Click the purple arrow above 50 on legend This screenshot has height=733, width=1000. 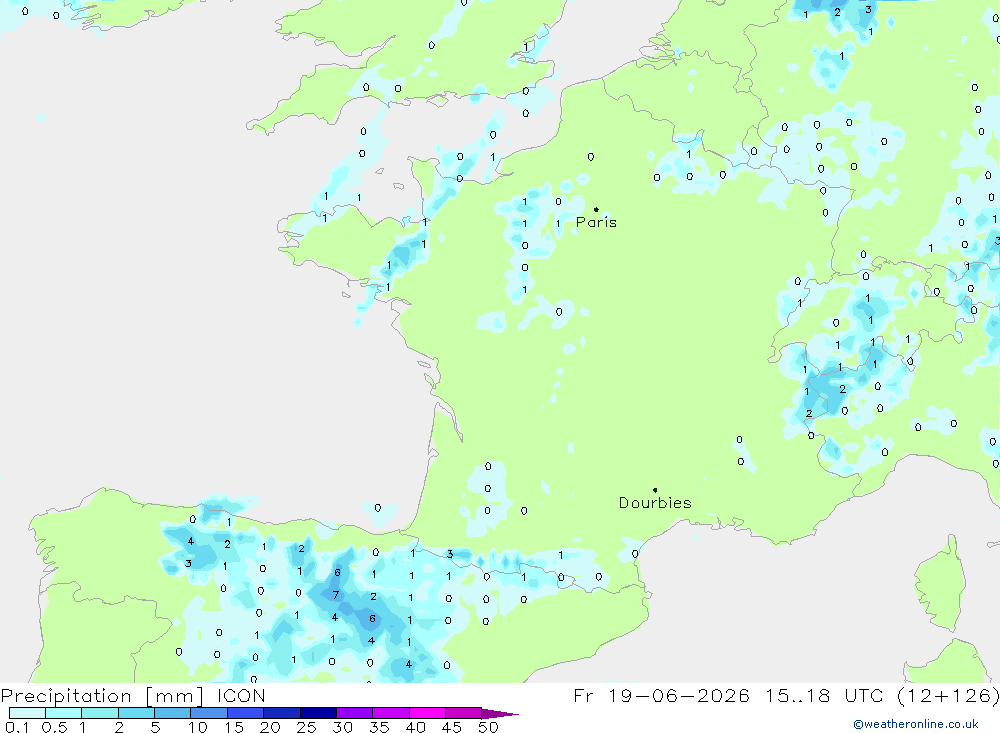500,713
